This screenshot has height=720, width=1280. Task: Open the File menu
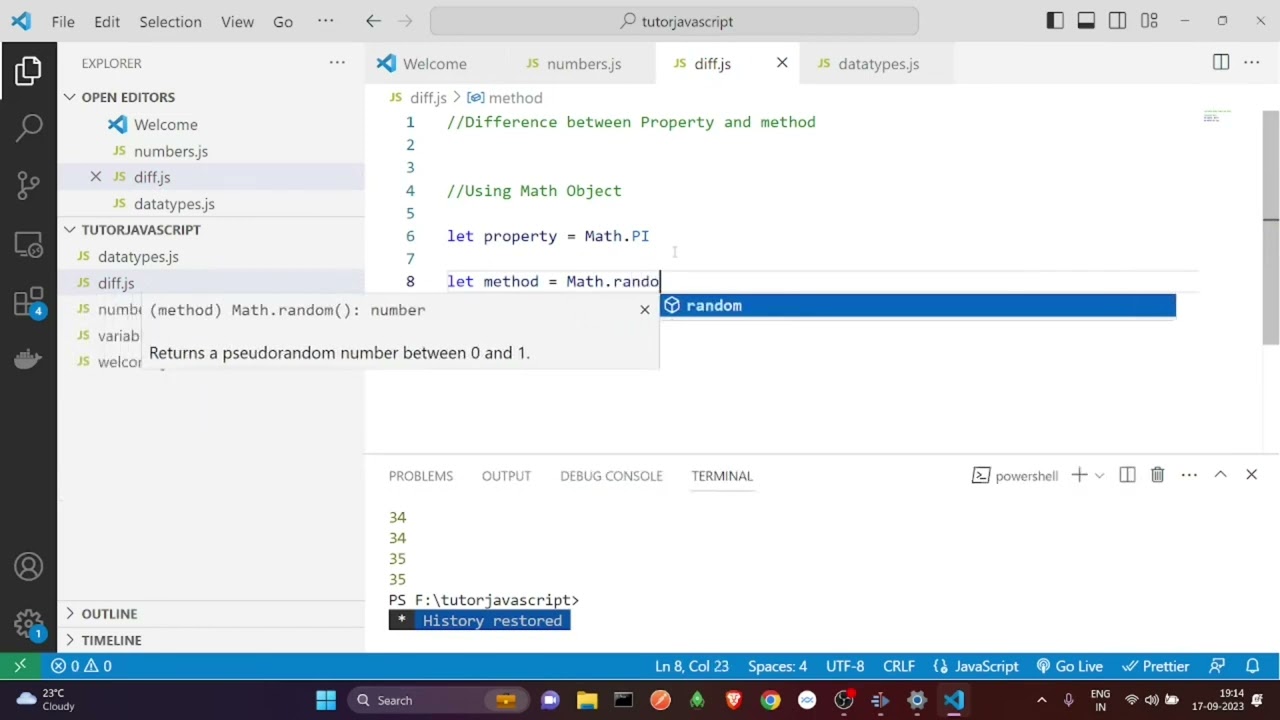(63, 21)
